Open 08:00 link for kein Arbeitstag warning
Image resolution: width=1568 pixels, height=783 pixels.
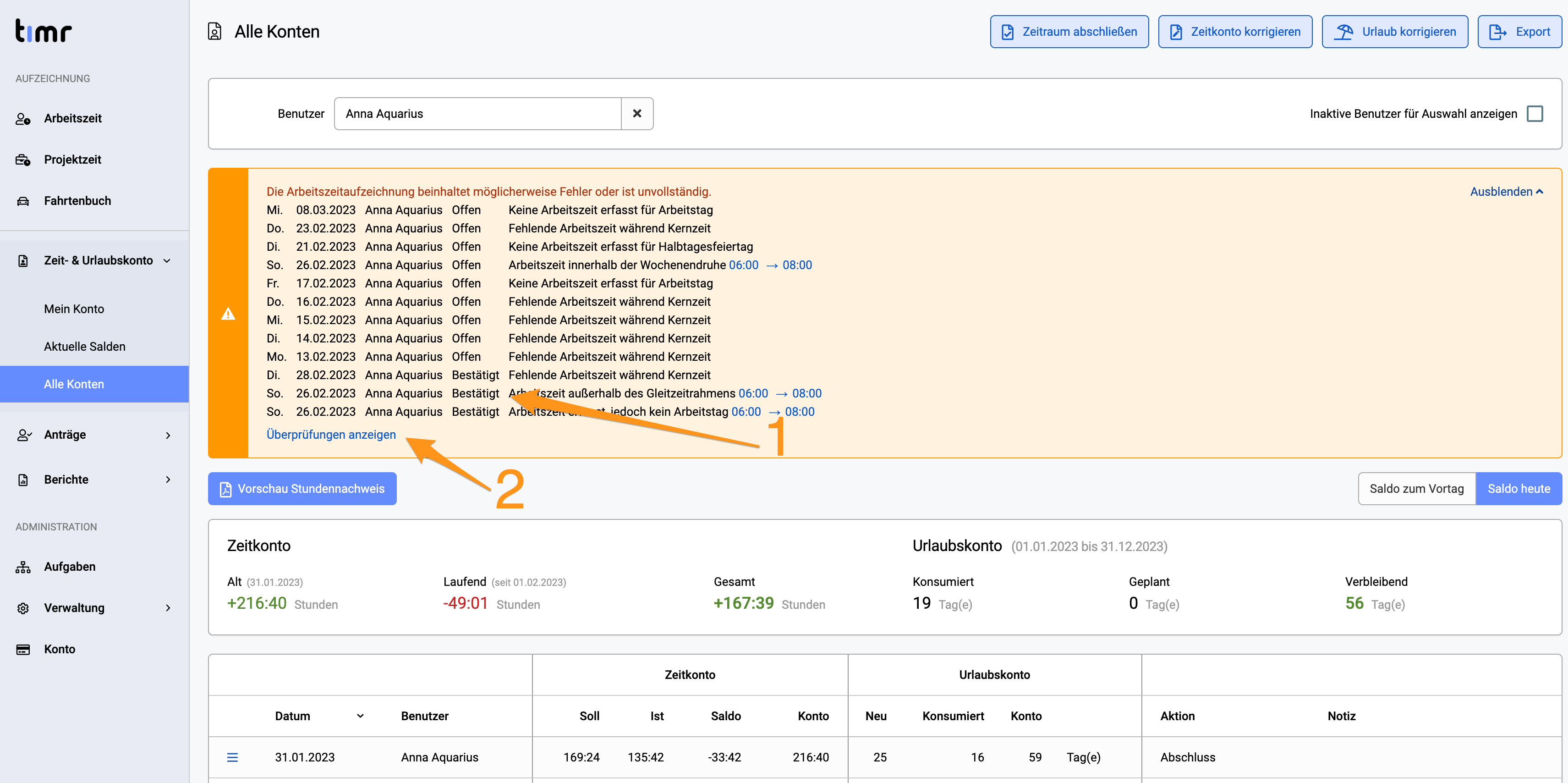[x=799, y=412]
